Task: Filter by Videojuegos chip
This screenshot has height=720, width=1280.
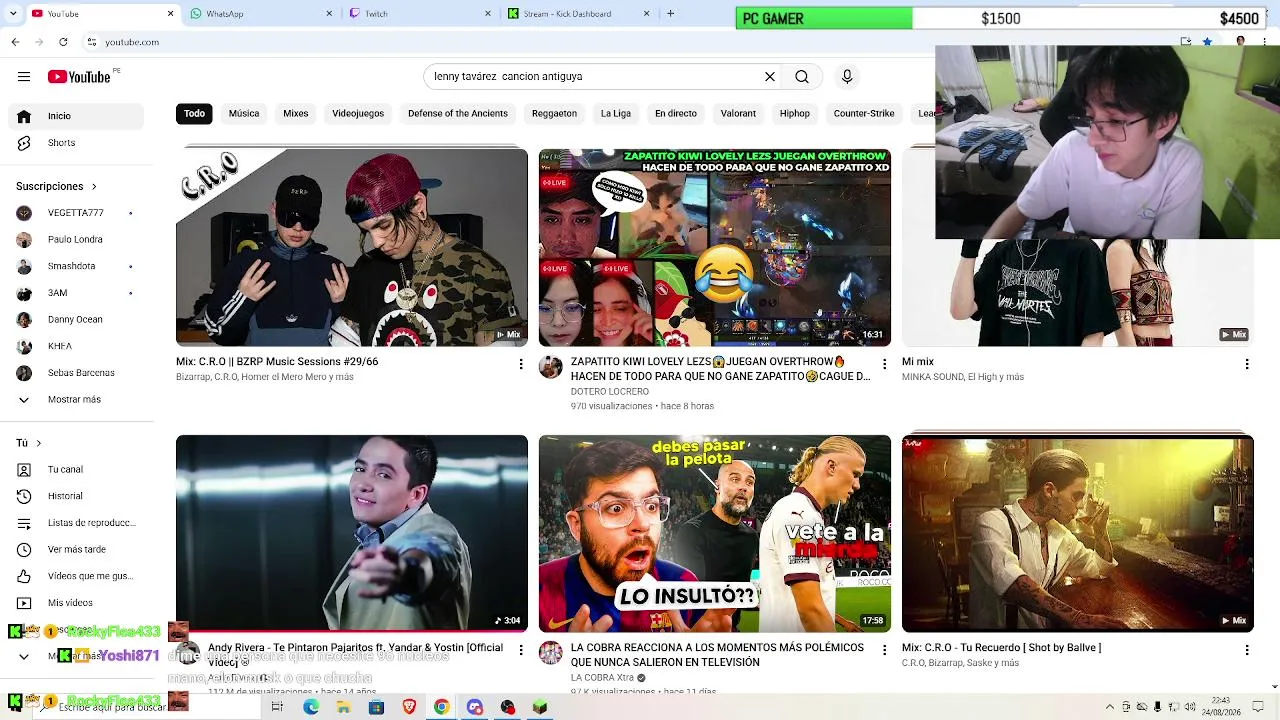Action: pos(358,114)
